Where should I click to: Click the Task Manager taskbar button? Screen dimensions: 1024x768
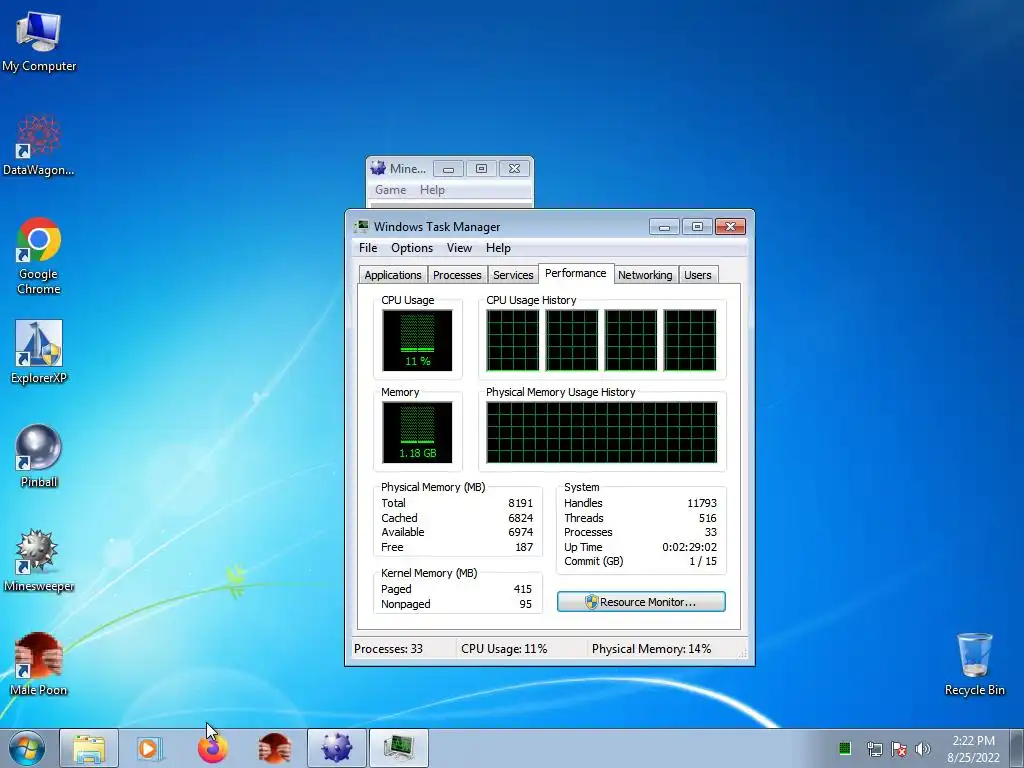pyautogui.click(x=399, y=748)
